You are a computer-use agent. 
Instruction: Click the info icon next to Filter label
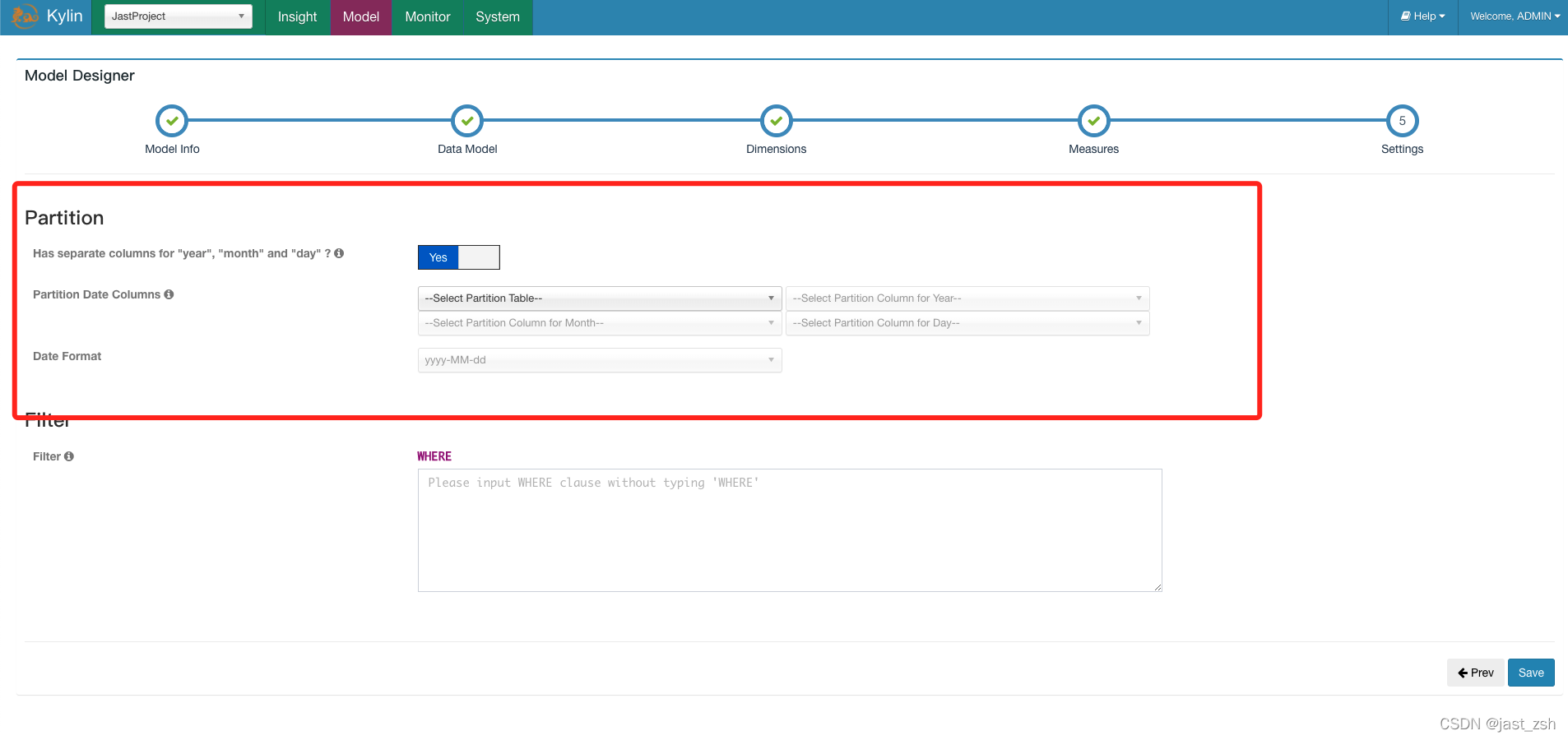(69, 456)
